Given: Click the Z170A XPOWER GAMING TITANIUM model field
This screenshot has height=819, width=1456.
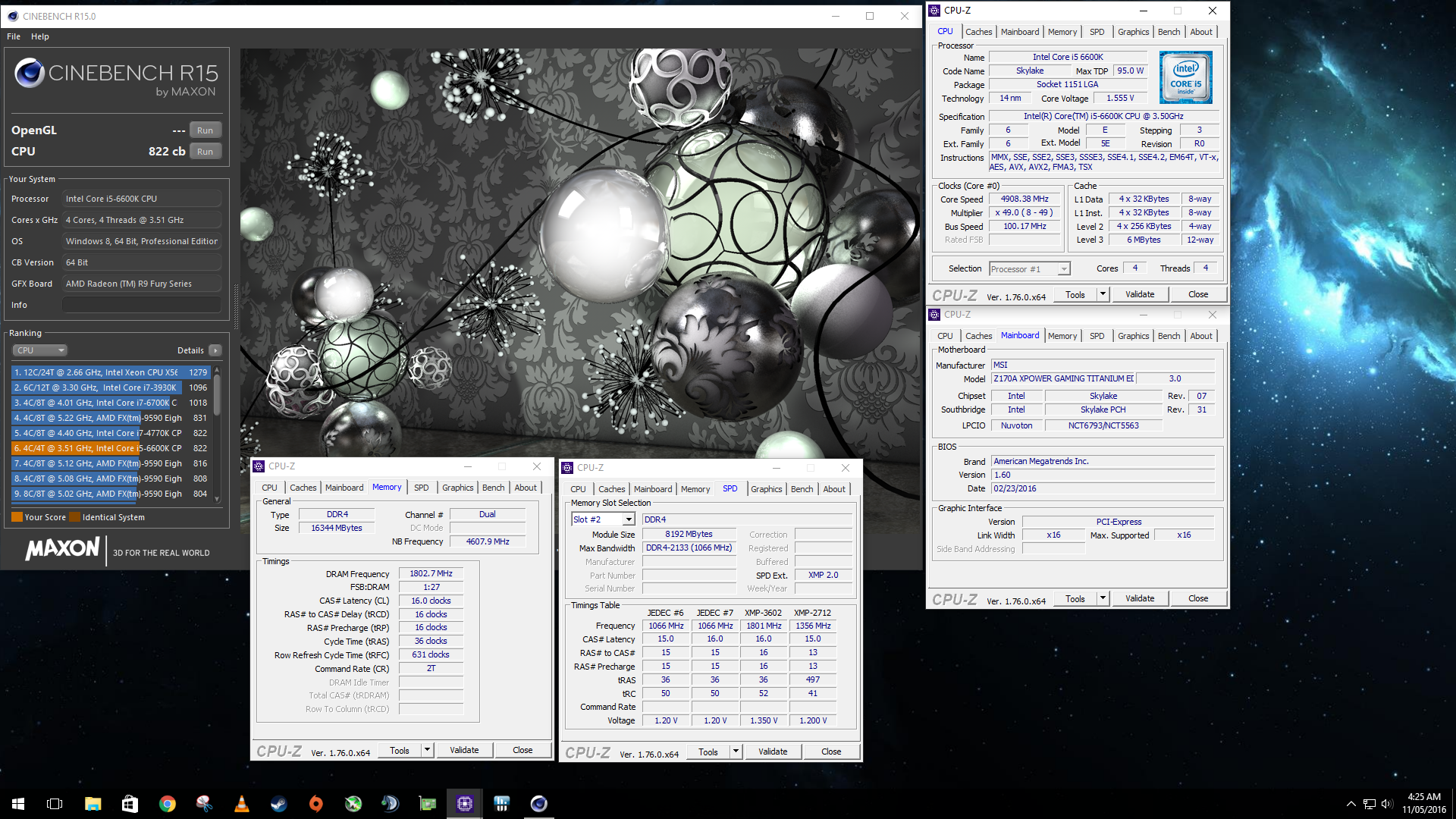Looking at the screenshot, I should click(1063, 378).
